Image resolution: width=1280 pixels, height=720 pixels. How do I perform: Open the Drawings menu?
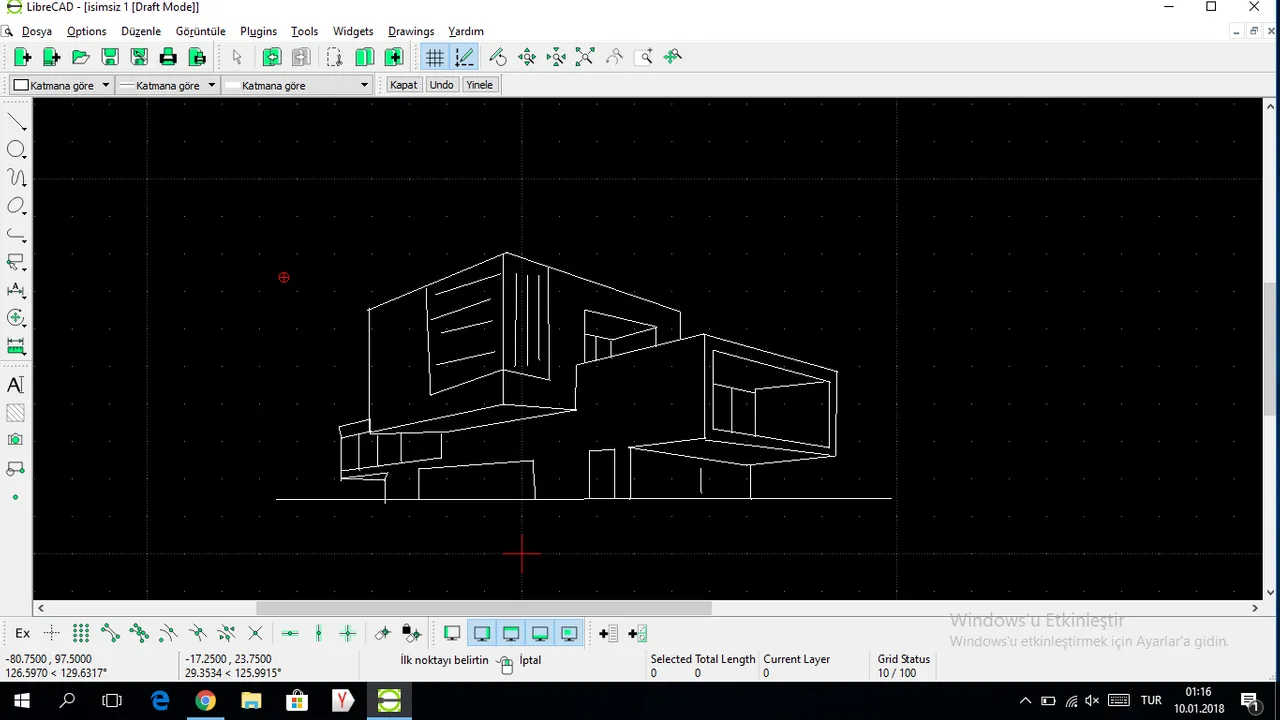click(x=411, y=31)
